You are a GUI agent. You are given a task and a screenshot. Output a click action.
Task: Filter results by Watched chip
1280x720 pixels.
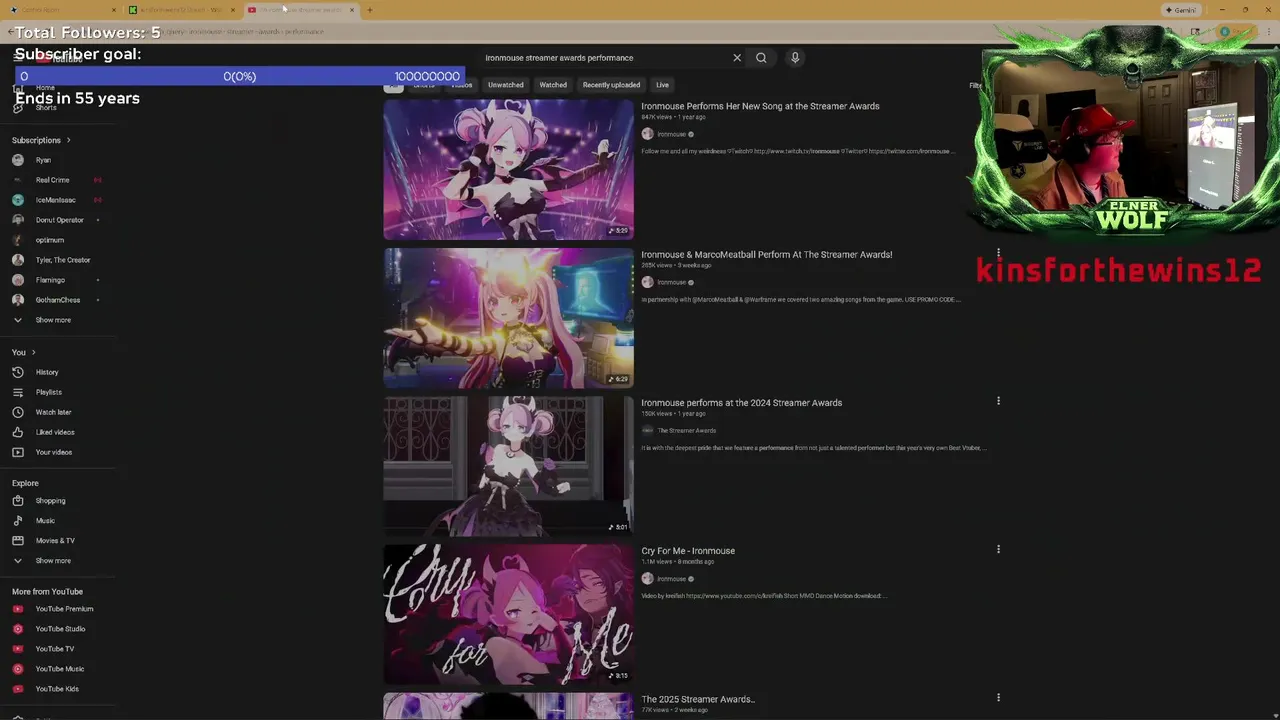pos(553,85)
